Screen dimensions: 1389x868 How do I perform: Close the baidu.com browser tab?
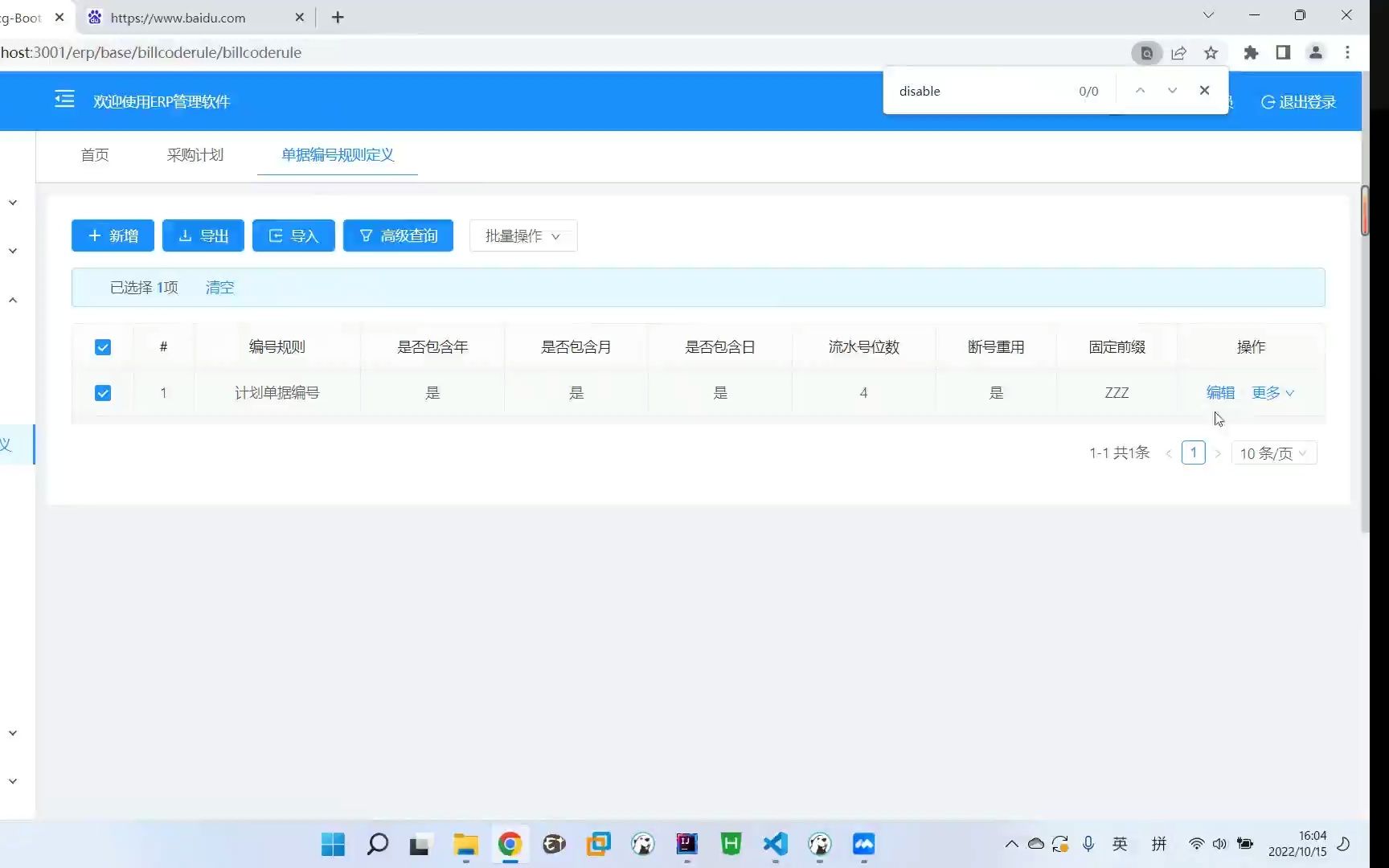click(x=299, y=17)
